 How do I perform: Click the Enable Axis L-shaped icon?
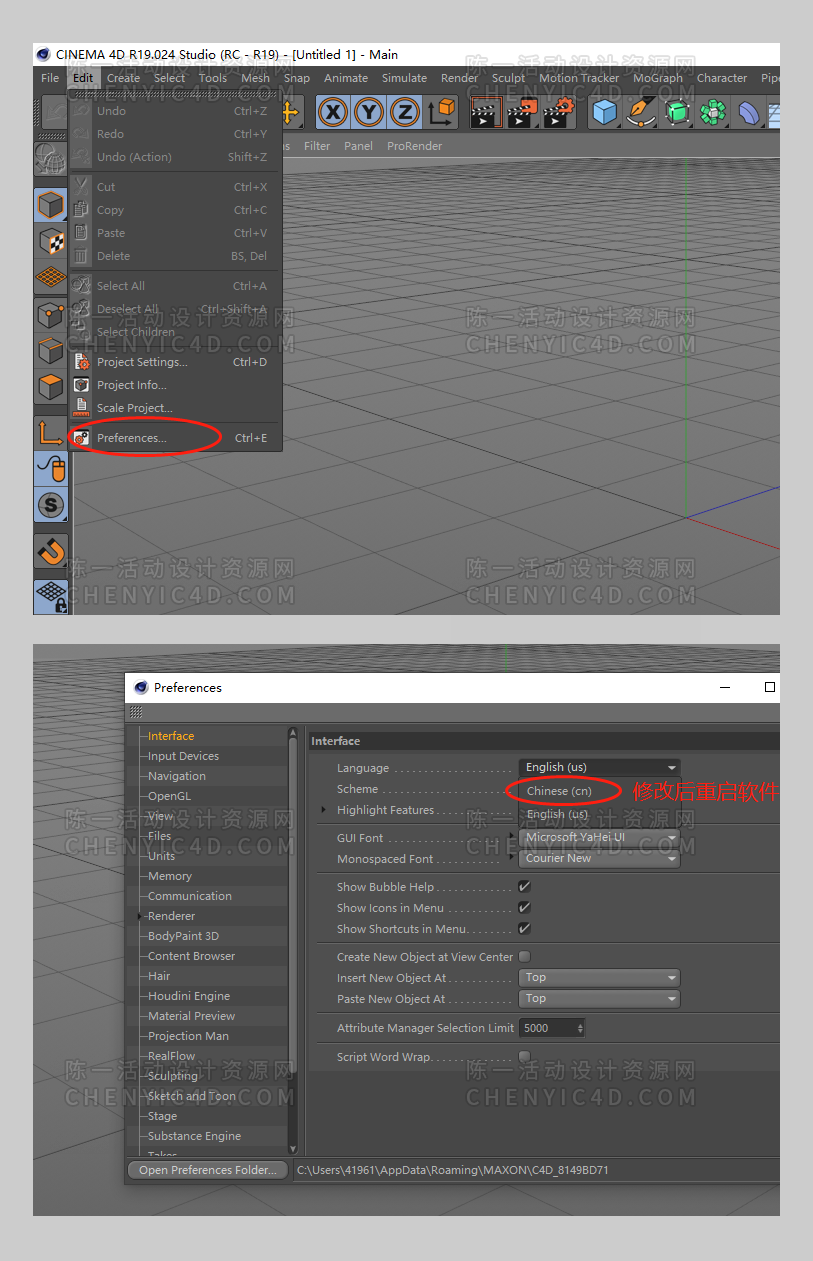click(51, 433)
